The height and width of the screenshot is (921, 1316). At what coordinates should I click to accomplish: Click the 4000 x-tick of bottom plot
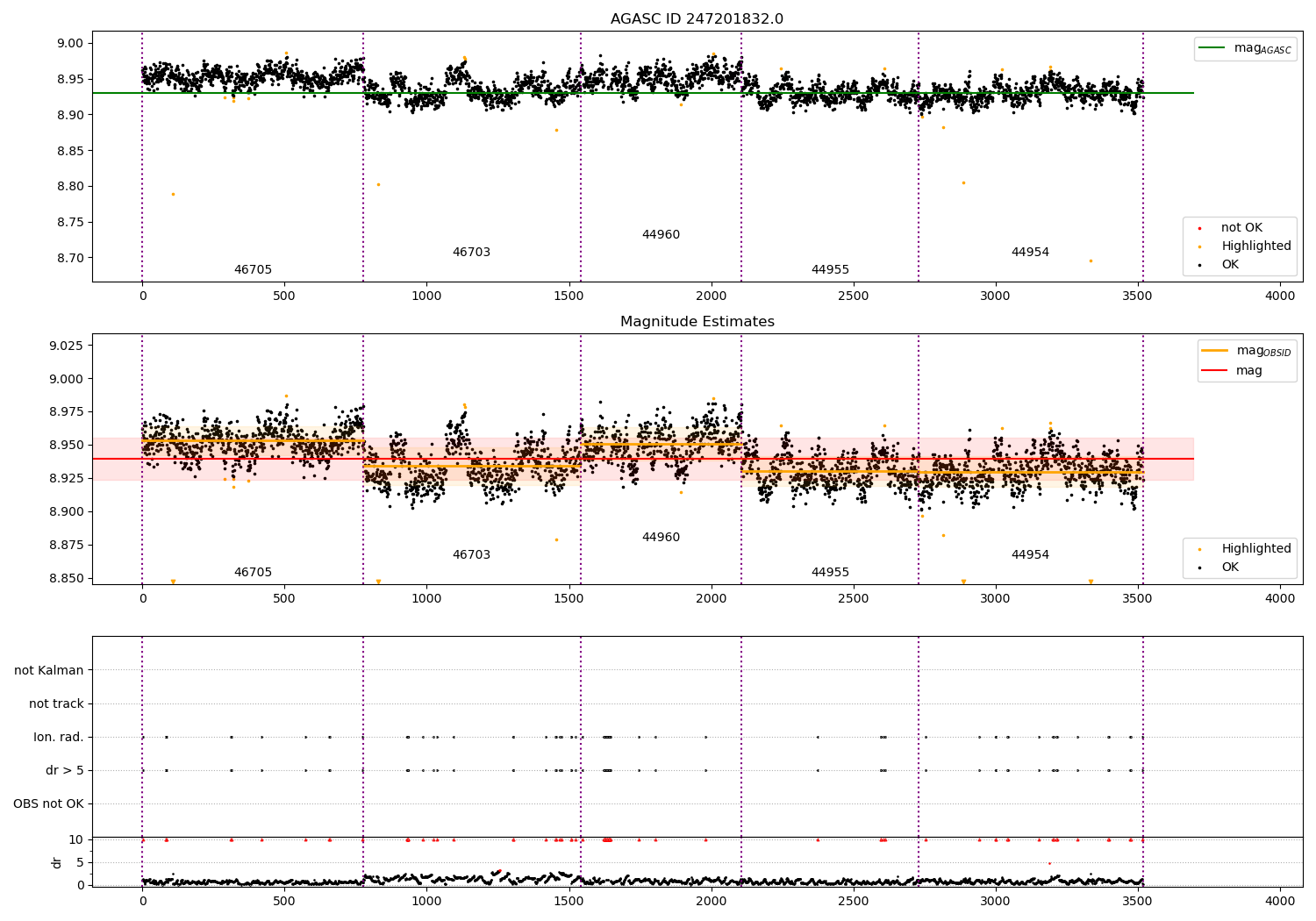[1279, 901]
